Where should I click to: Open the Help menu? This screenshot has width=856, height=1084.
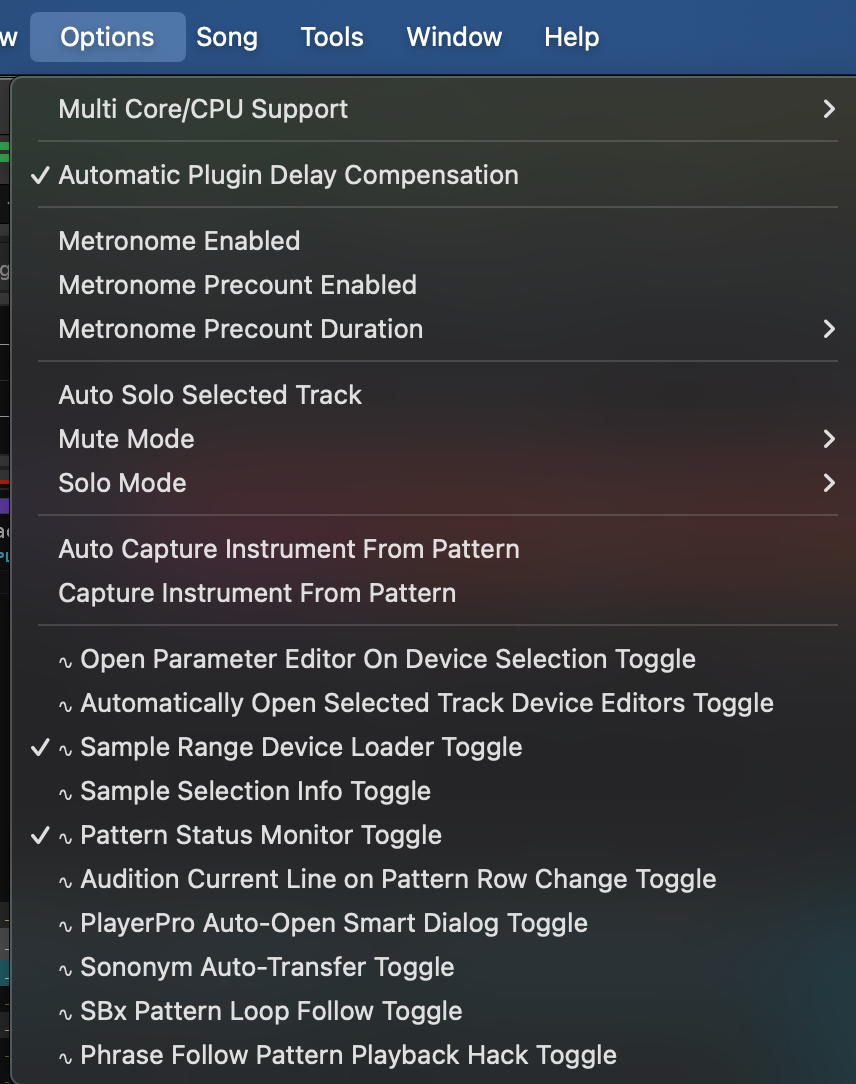(571, 38)
